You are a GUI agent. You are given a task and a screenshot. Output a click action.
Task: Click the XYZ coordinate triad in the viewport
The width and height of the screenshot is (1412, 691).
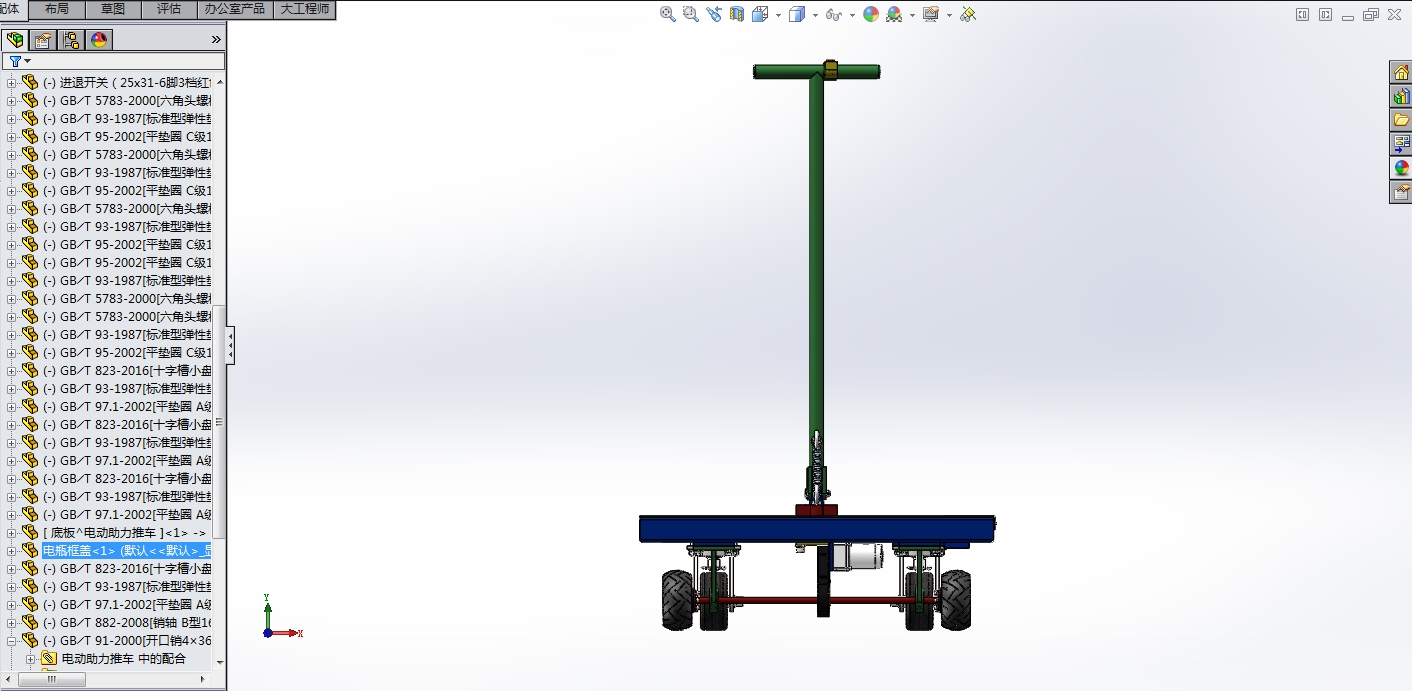pos(281,616)
